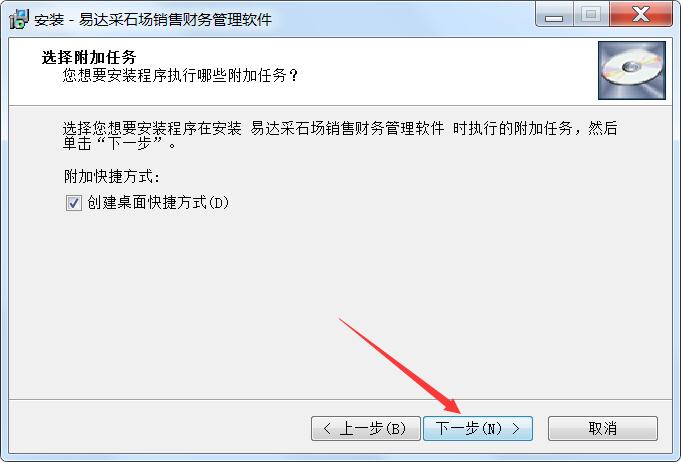681x462 pixels.
Task: Click the left chevron on 上一步(B)
Action: [x=327, y=429]
